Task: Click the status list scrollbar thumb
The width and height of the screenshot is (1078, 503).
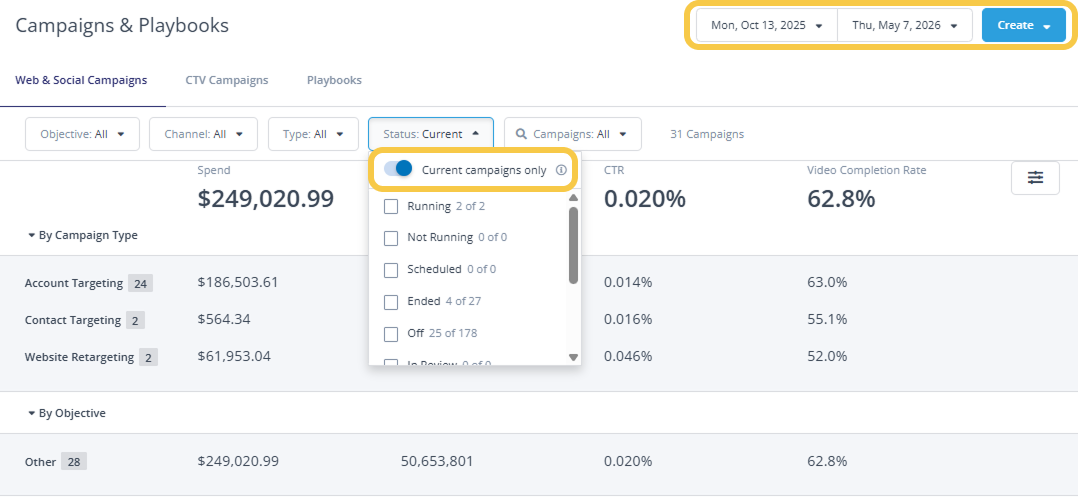Action: pos(573,245)
